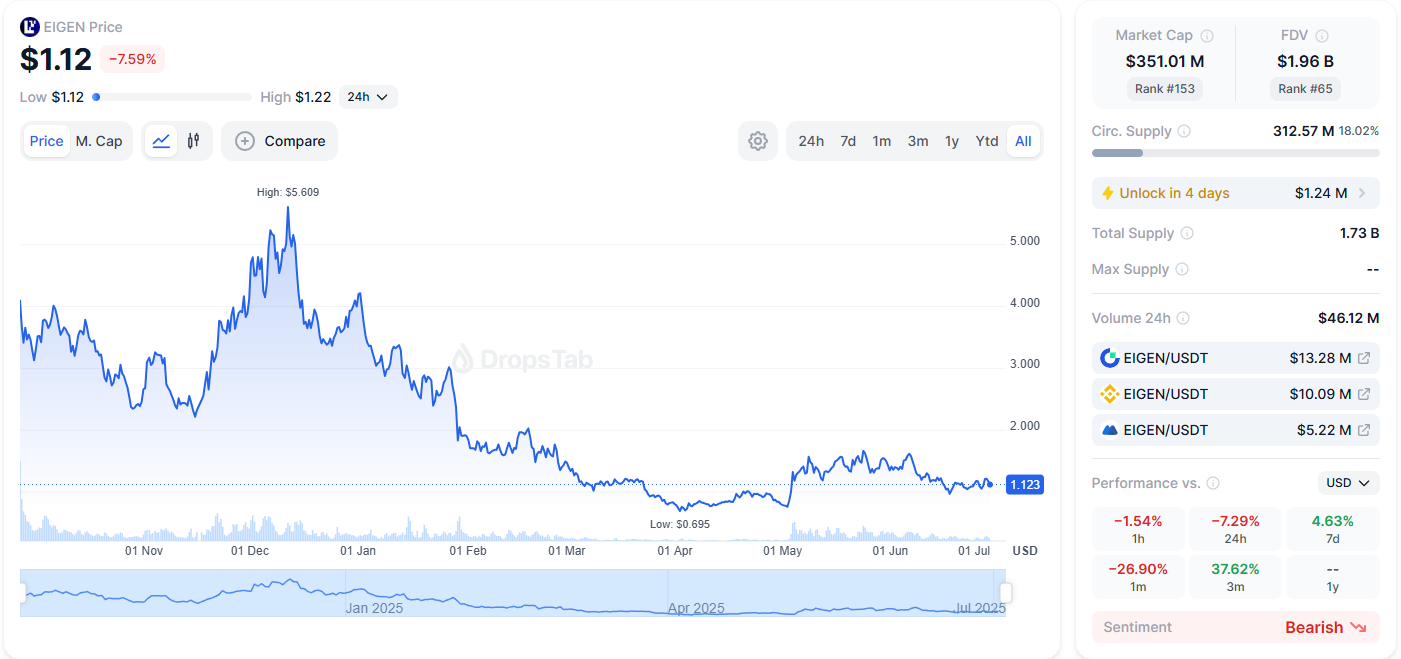1401x659 pixels.
Task: Click right handle of chart range selector
Action: click(x=1005, y=593)
